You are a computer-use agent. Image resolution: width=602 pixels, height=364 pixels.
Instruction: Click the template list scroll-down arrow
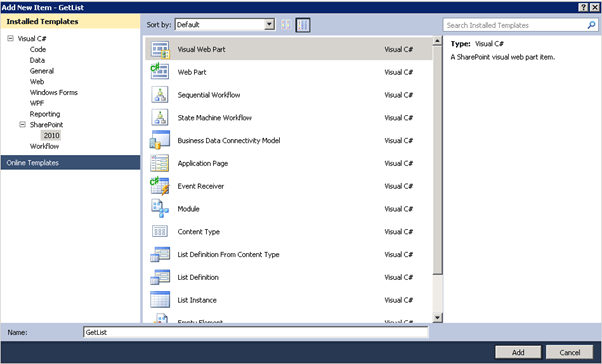(x=437, y=317)
